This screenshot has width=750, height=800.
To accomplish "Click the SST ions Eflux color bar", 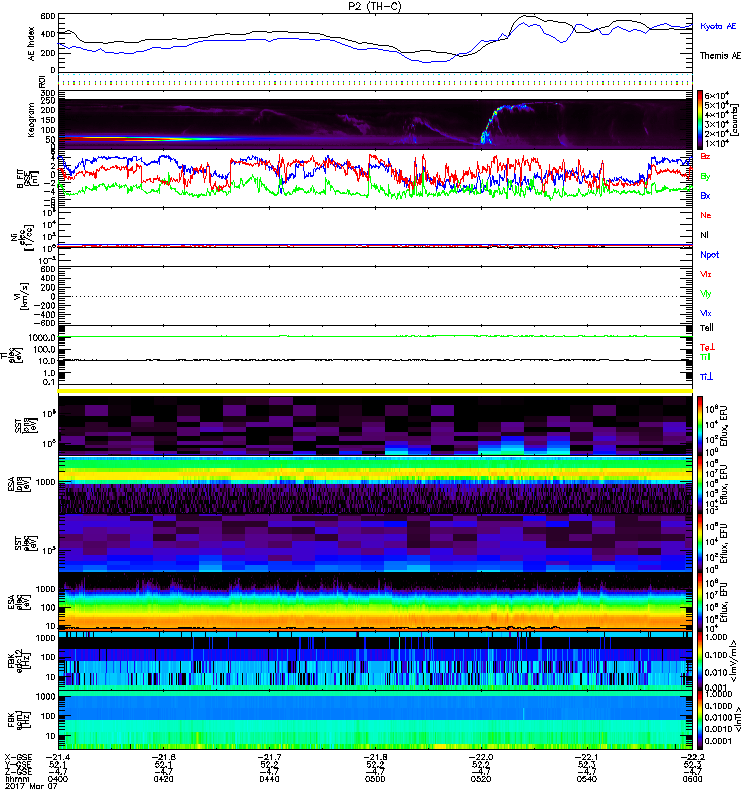I will coord(700,426).
